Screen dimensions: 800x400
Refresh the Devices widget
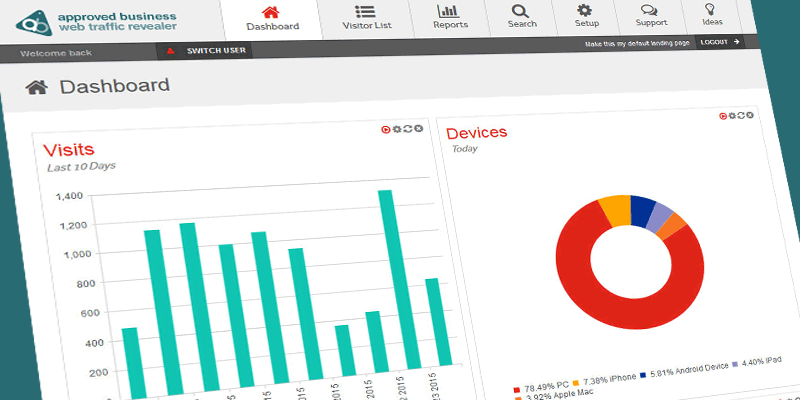(741, 116)
